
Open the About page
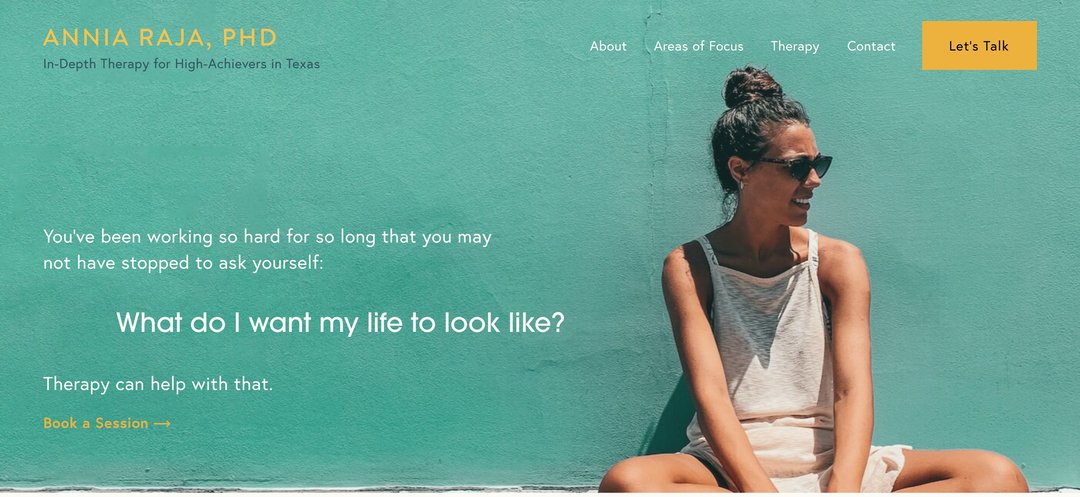(x=608, y=46)
